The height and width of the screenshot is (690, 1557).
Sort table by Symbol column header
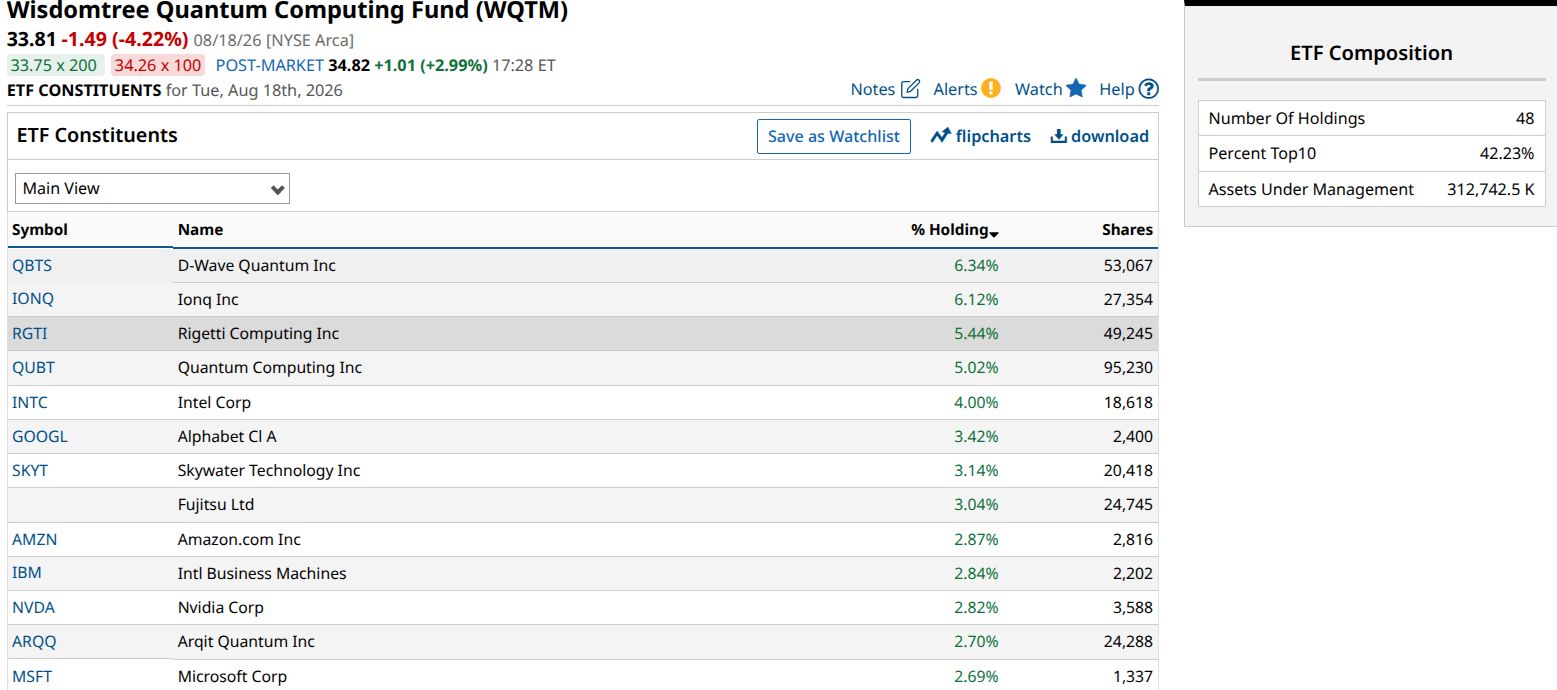pyautogui.click(x=40, y=229)
